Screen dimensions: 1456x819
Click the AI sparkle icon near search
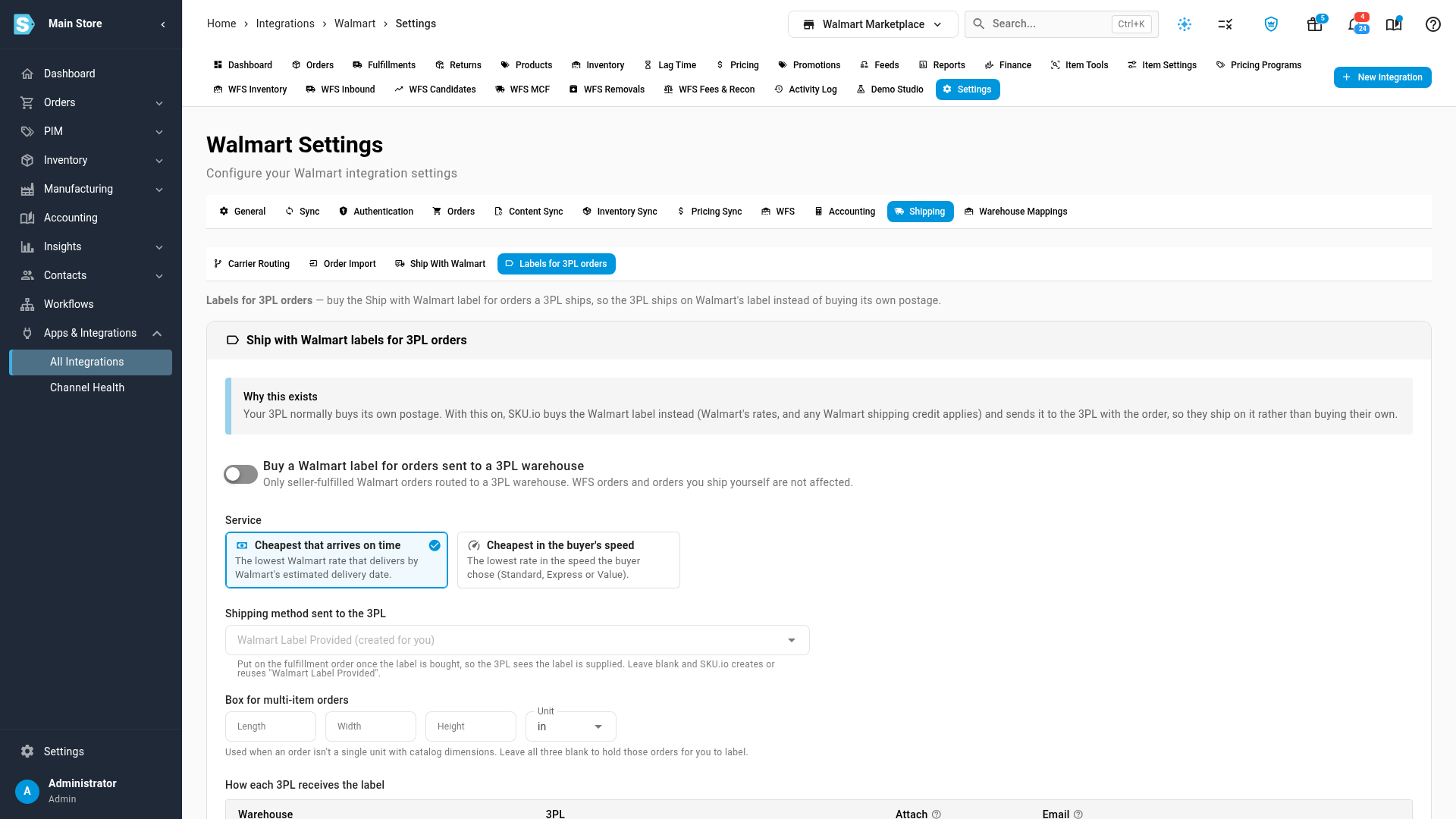coord(1185,24)
